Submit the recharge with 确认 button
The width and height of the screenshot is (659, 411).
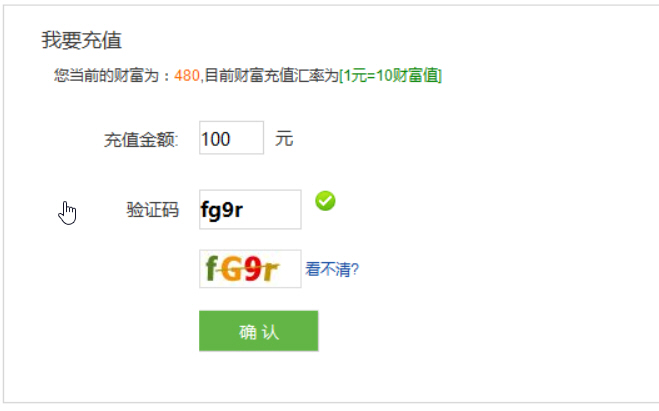(258, 331)
